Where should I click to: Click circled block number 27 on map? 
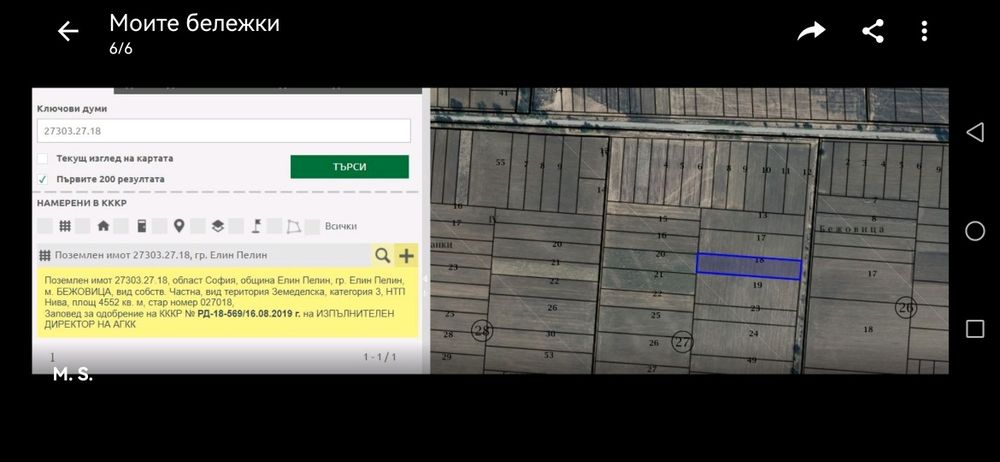(682, 342)
